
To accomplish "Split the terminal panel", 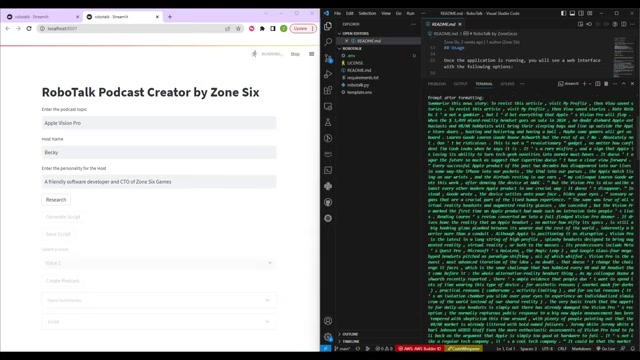I will pyautogui.click(x=598, y=84).
